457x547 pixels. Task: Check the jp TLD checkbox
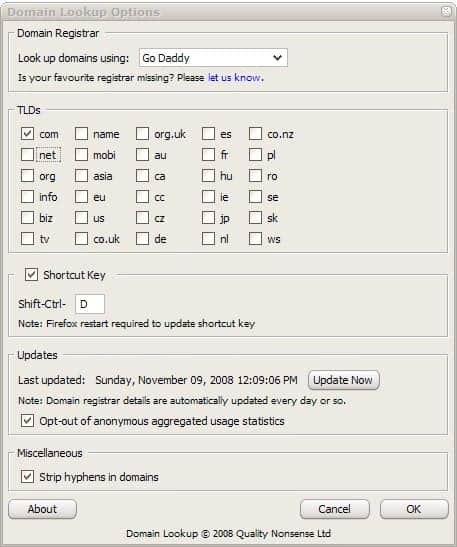pyautogui.click(x=208, y=218)
